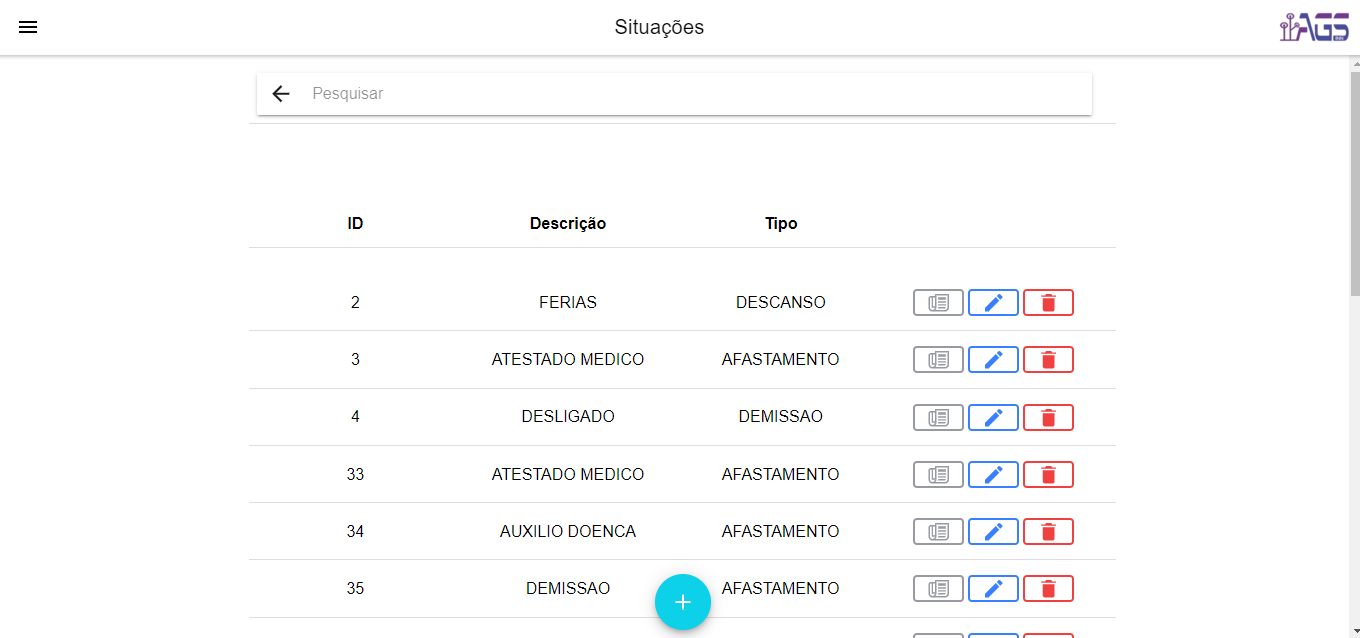Delete the FERIAS situation
Screen dimensions: 1360x638
(x=1048, y=302)
